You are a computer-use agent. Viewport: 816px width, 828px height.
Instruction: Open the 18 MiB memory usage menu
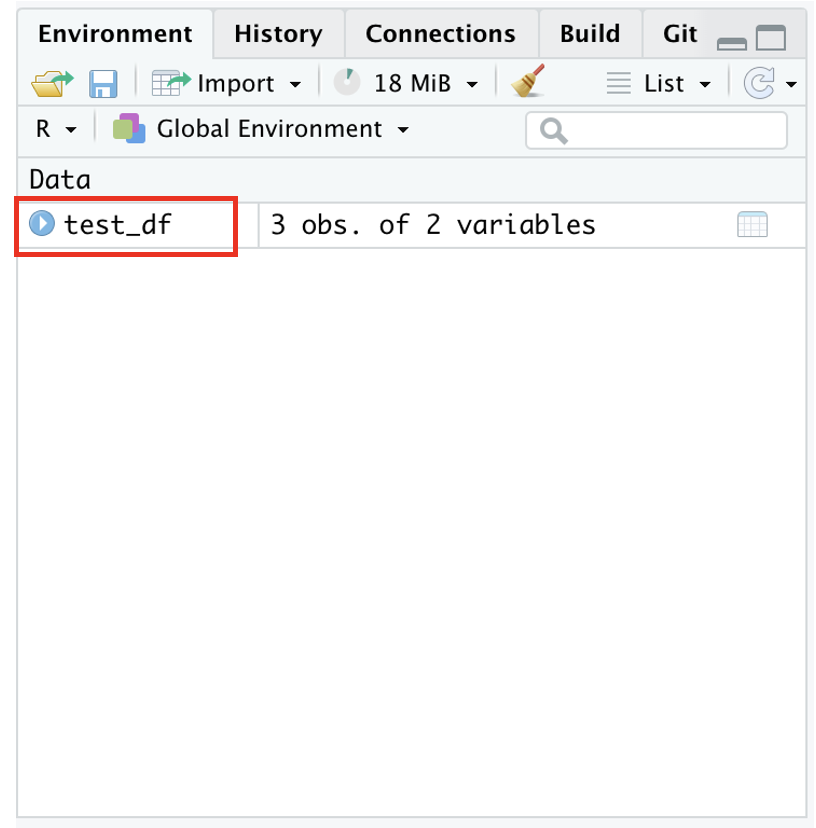point(406,84)
